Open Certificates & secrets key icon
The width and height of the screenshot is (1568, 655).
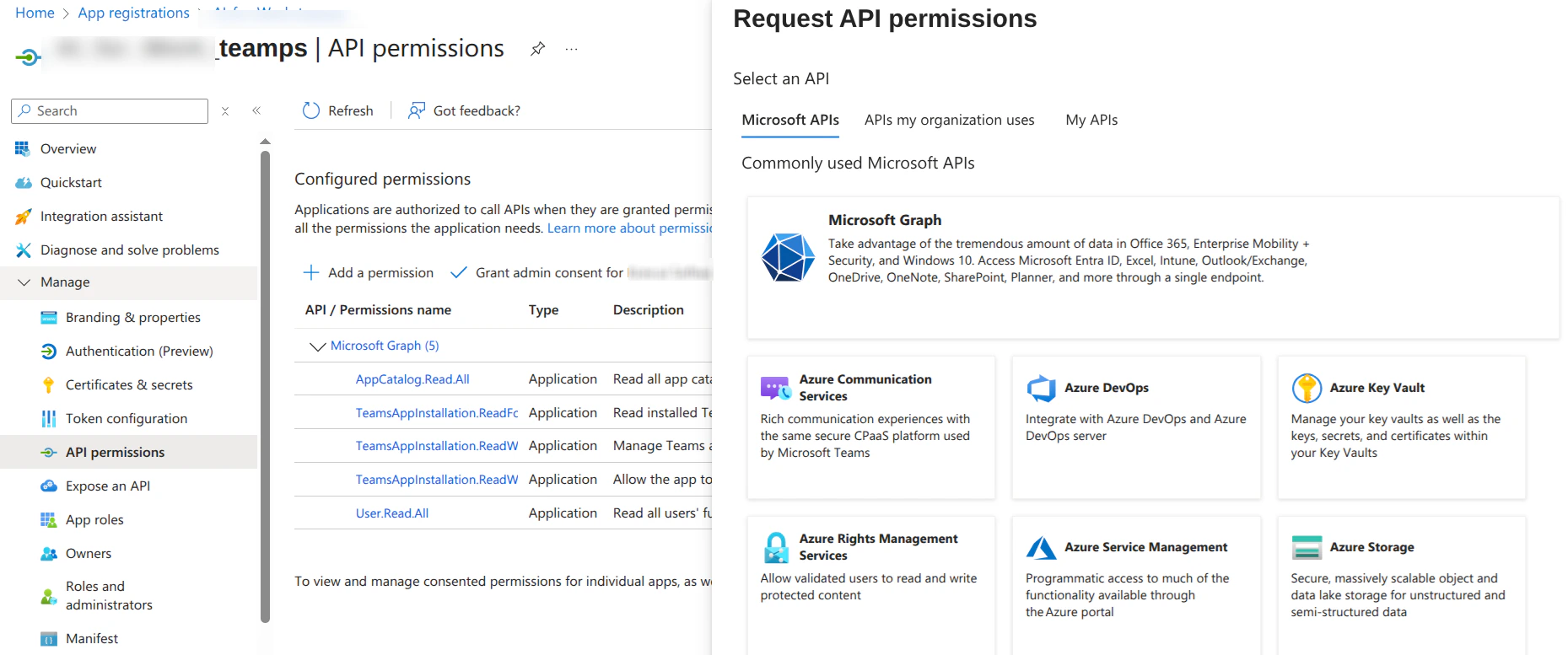[49, 385]
